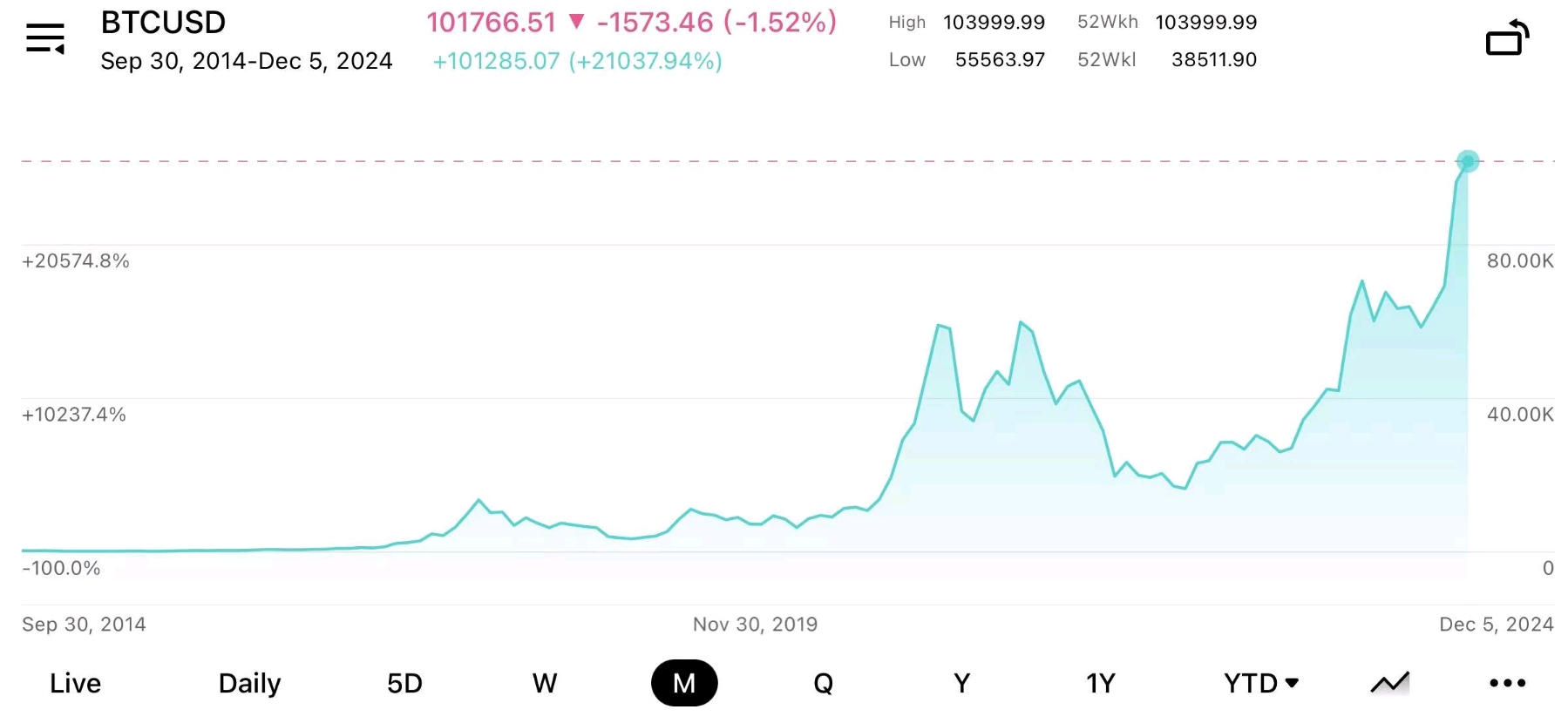Switch to Q quarterly interval
This screenshot has width=1568, height=723.
pyautogui.click(x=823, y=683)
